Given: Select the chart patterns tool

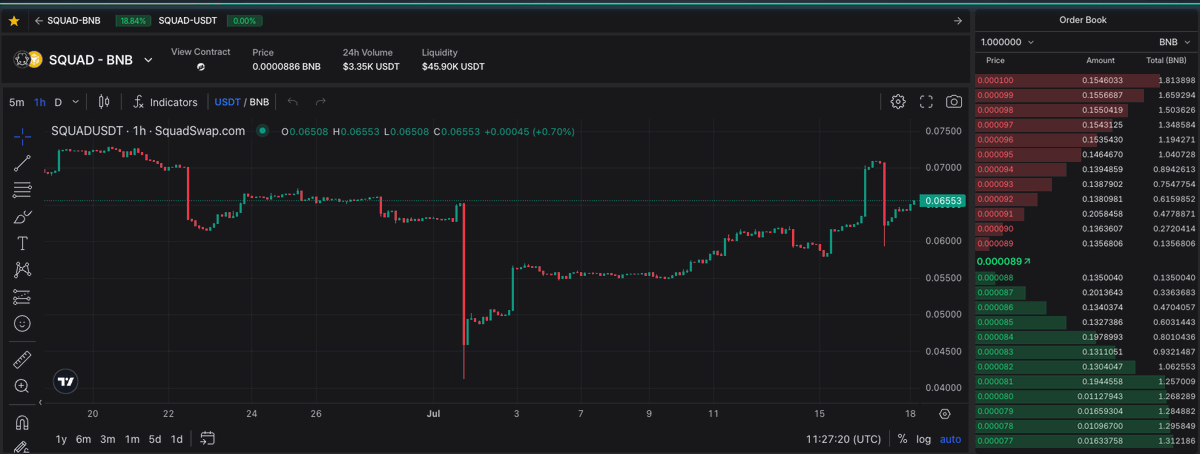Looking at the screenshot, I should pos(22,270).
